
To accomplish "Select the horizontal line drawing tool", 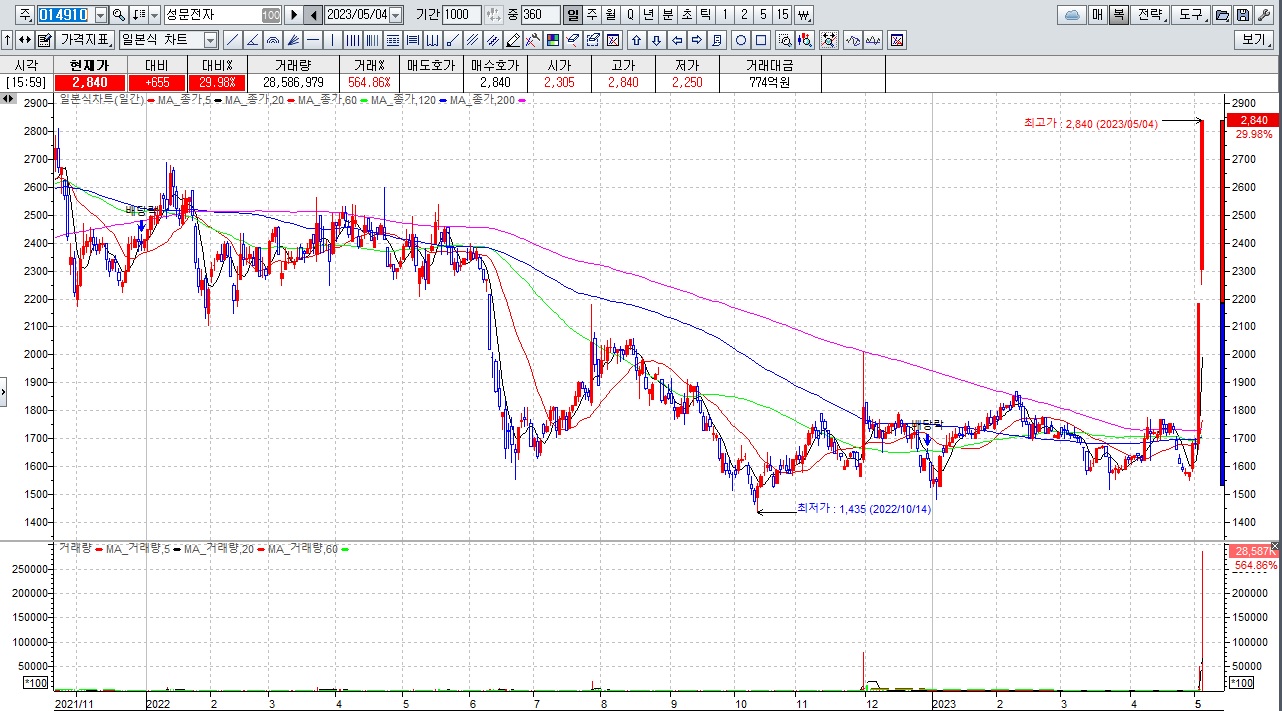I will [312, 40].
